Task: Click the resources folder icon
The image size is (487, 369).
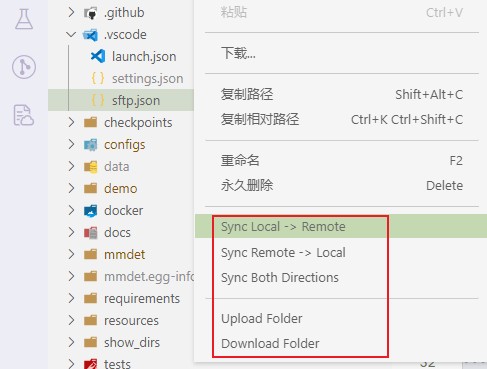Action: tap(90, 320)
